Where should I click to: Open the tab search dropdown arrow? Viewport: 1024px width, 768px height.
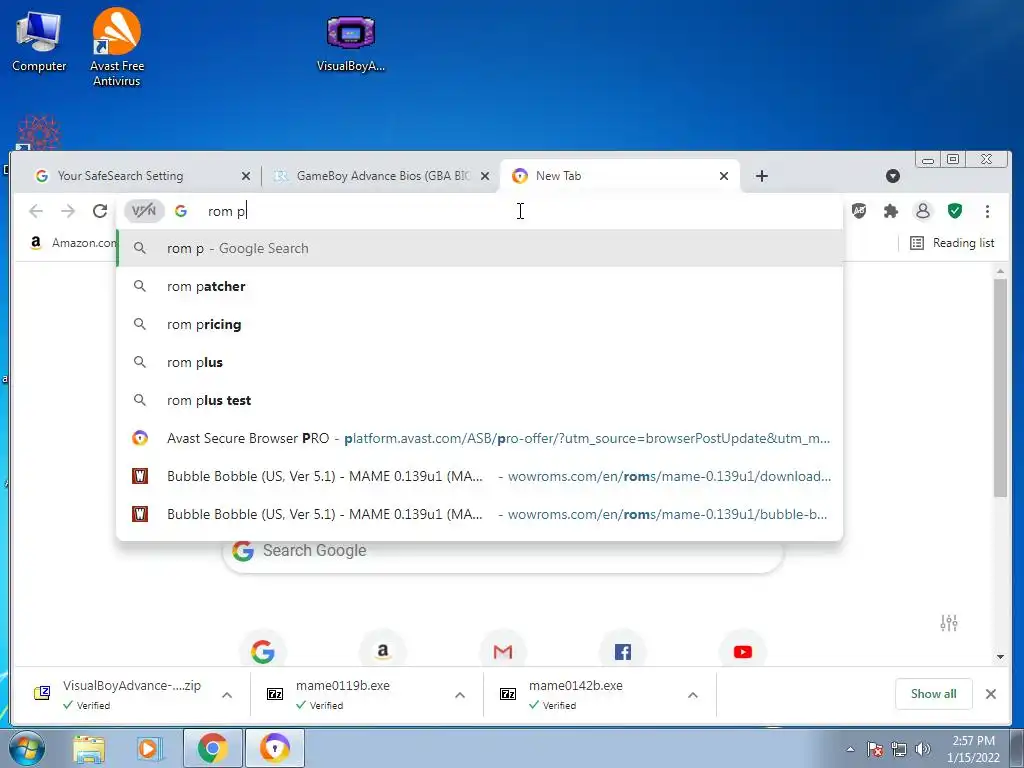click(x=893, y=176)
